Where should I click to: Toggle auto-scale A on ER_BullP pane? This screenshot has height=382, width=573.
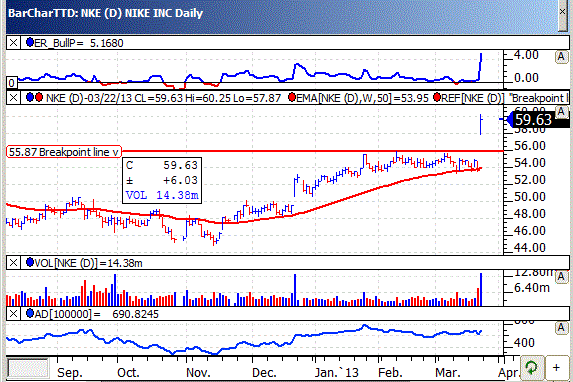561,57
